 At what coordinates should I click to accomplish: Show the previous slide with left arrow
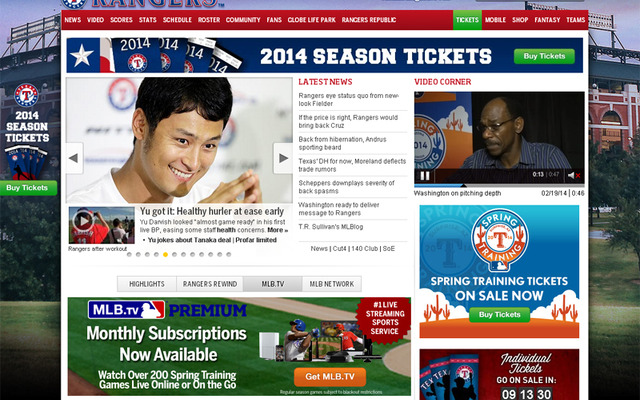tap(74, 158)
